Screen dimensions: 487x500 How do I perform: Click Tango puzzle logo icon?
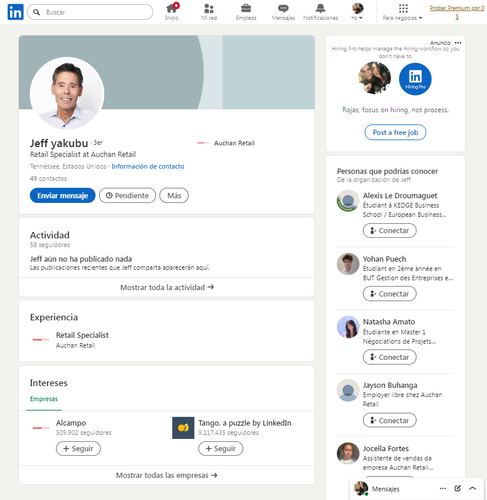click(183, 428)
